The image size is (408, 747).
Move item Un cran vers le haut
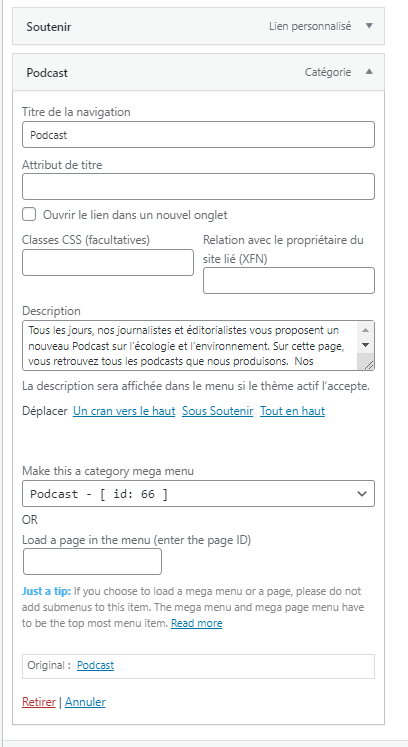pyautogui.click(x=124, y=411)
